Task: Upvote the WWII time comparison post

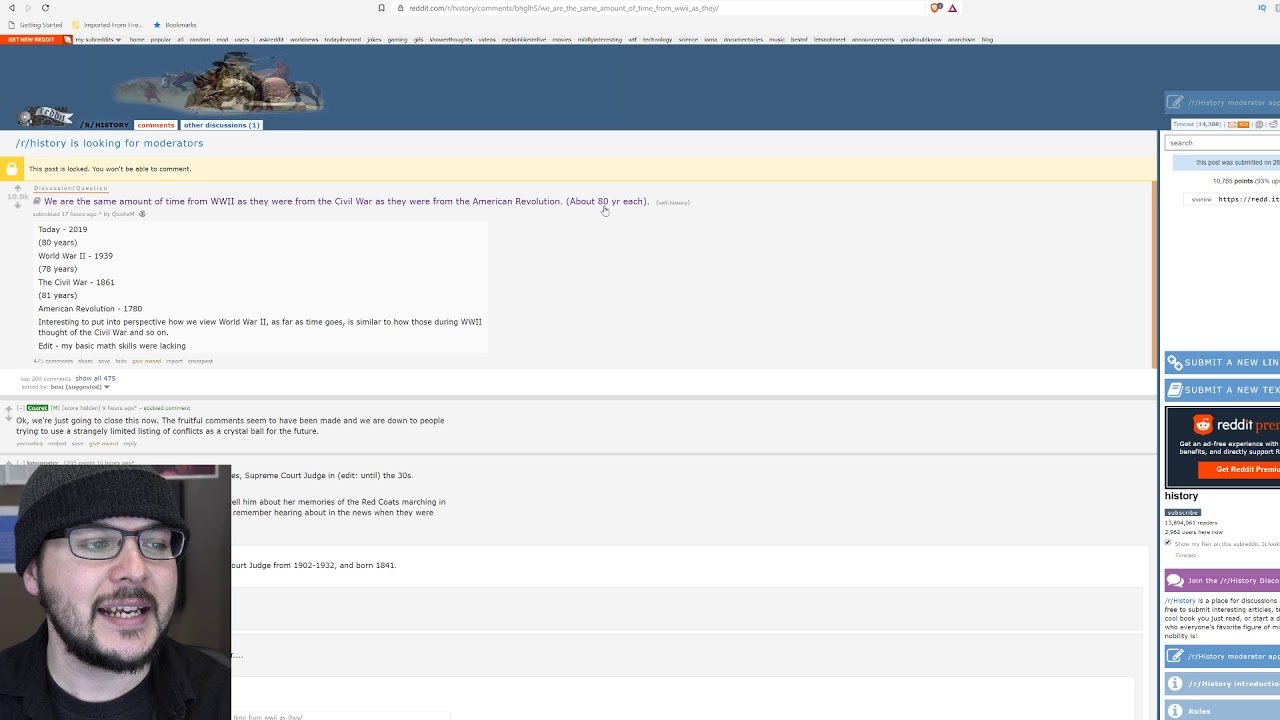Action: pos(17,188)
